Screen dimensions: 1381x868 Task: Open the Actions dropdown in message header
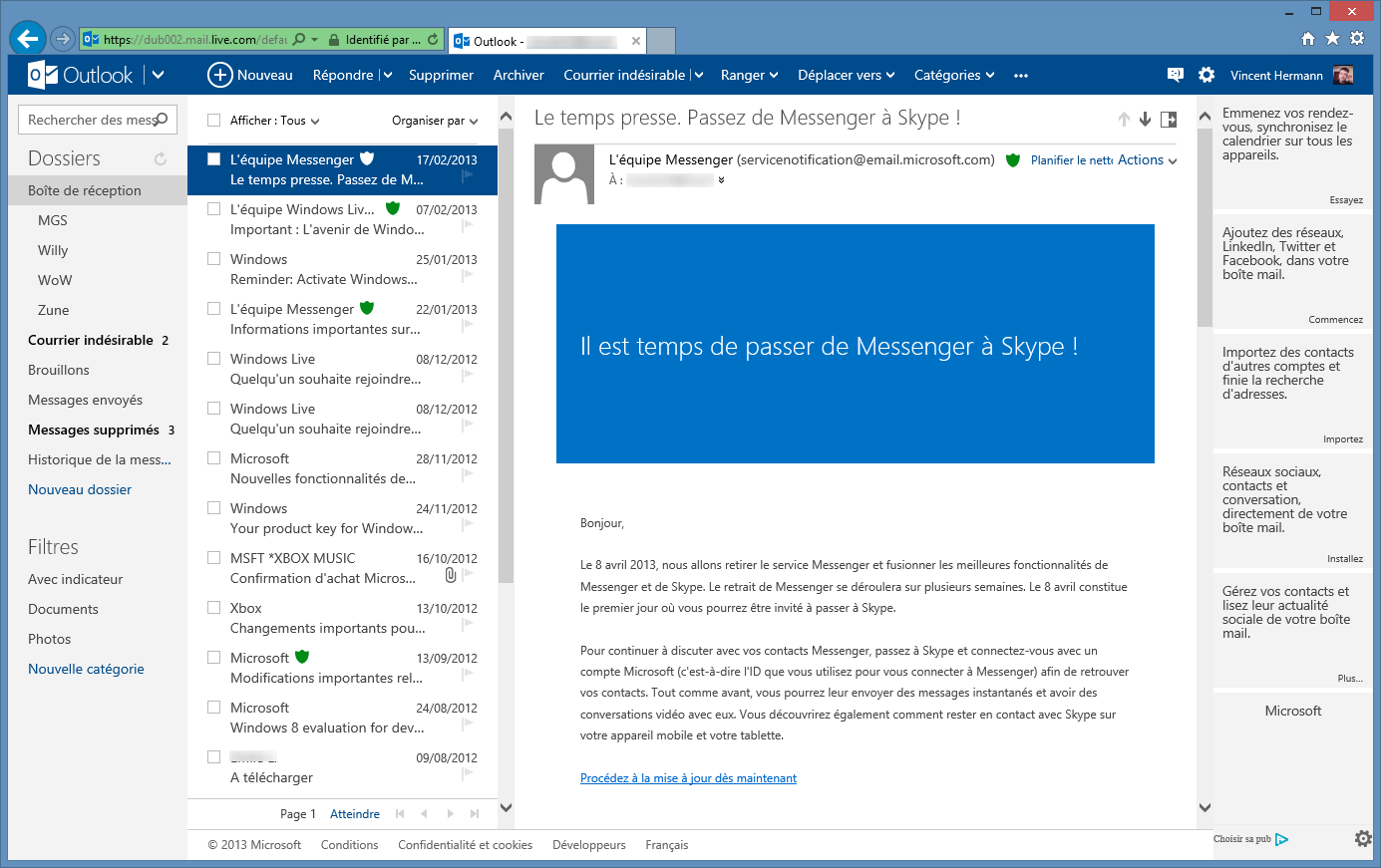tap(1147, 159)
